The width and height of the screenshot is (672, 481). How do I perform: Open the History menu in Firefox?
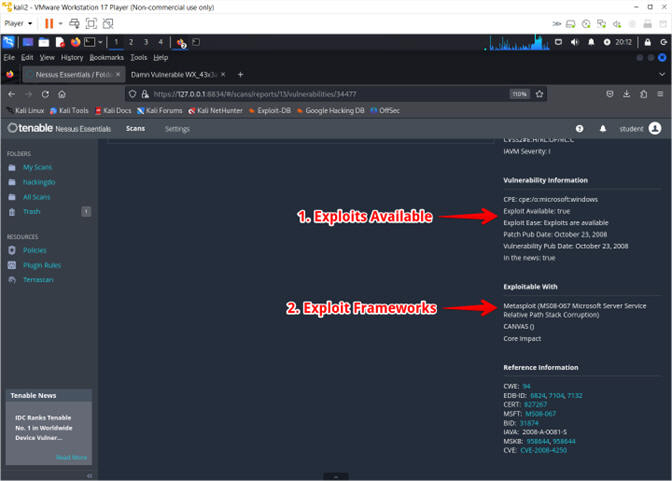72,57
